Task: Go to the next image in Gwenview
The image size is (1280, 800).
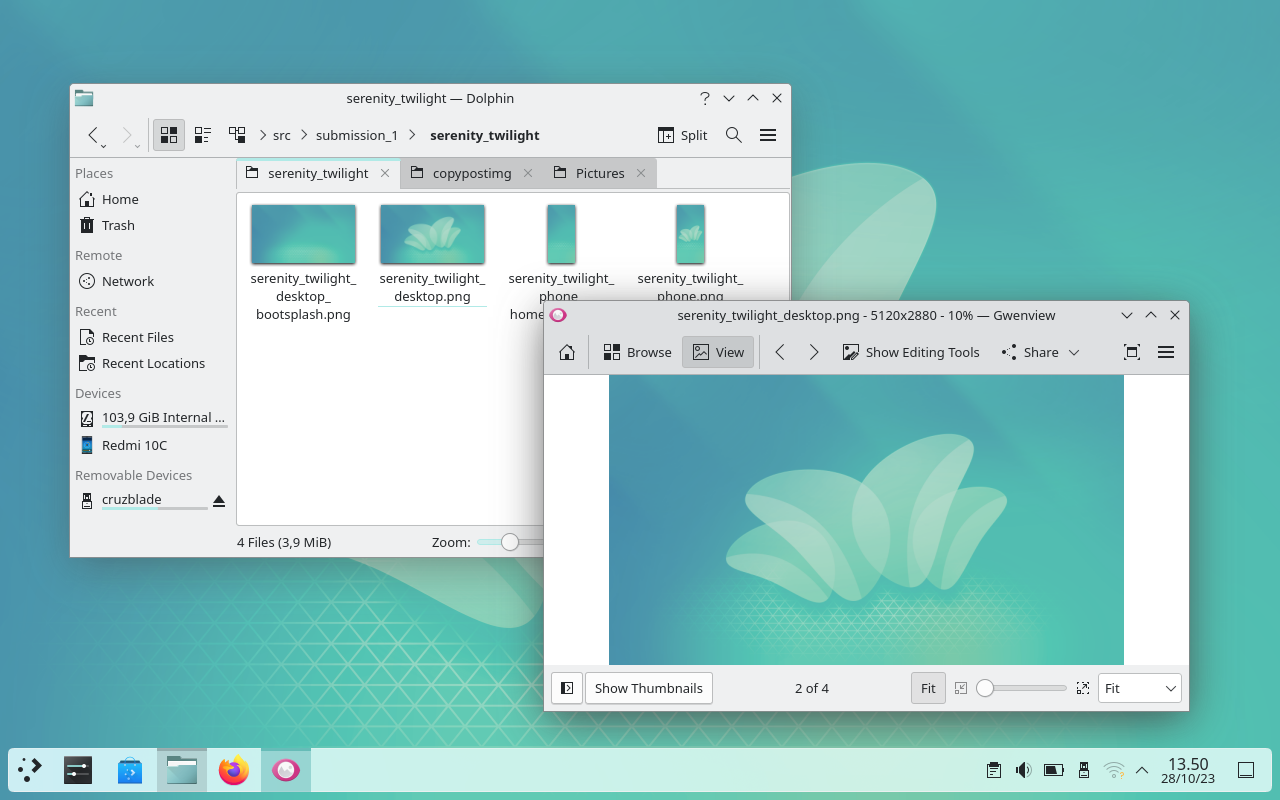Action: click(814, 352)
